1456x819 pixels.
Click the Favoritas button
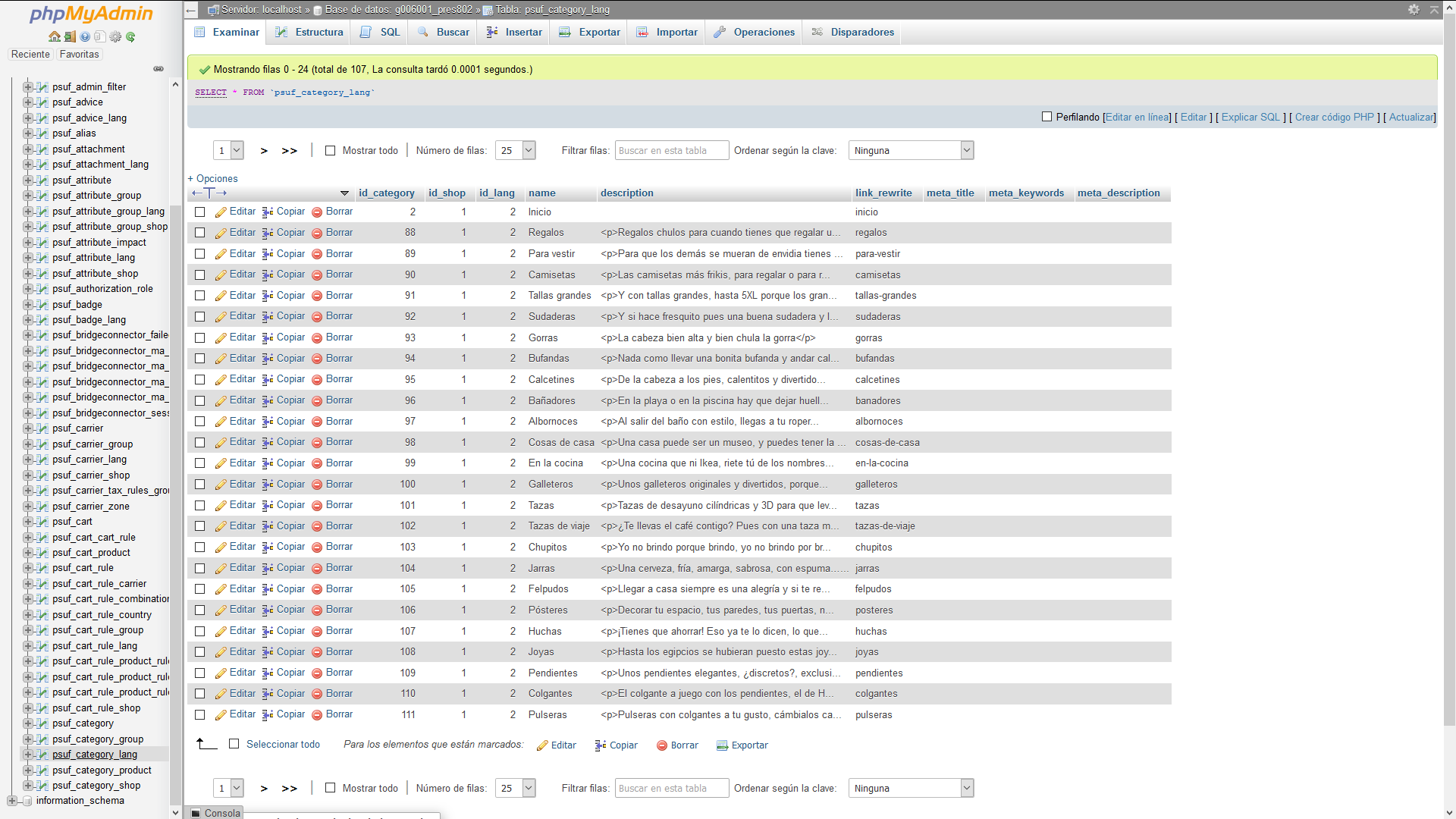click(x=79, y=55)
